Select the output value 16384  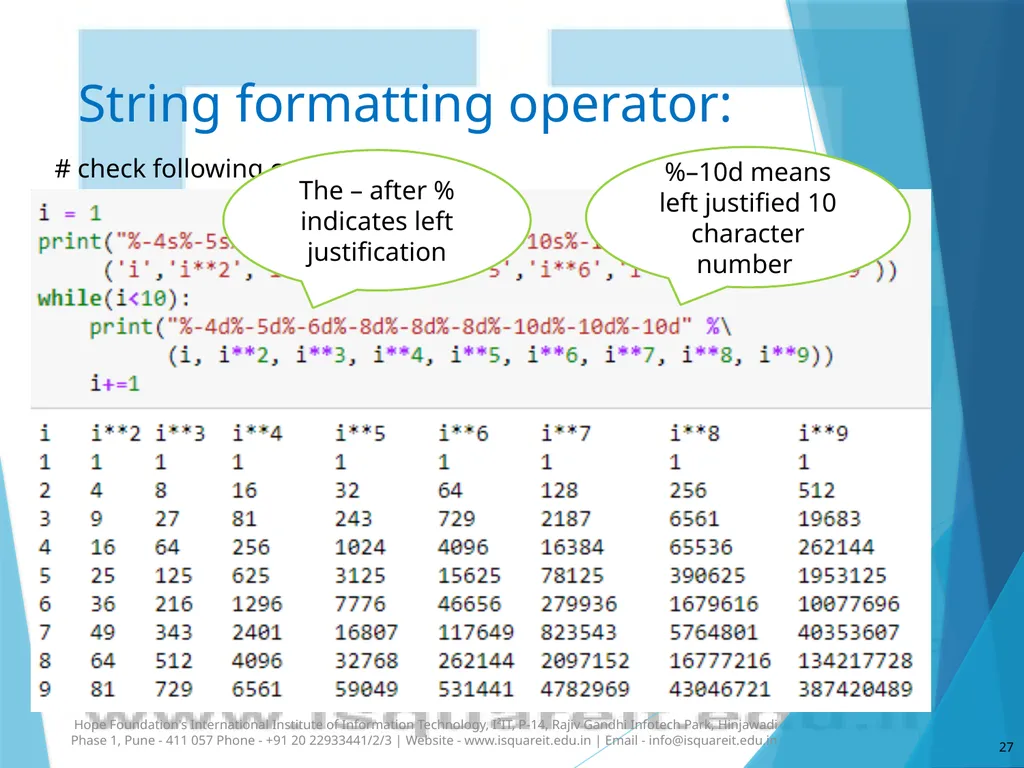573,547
